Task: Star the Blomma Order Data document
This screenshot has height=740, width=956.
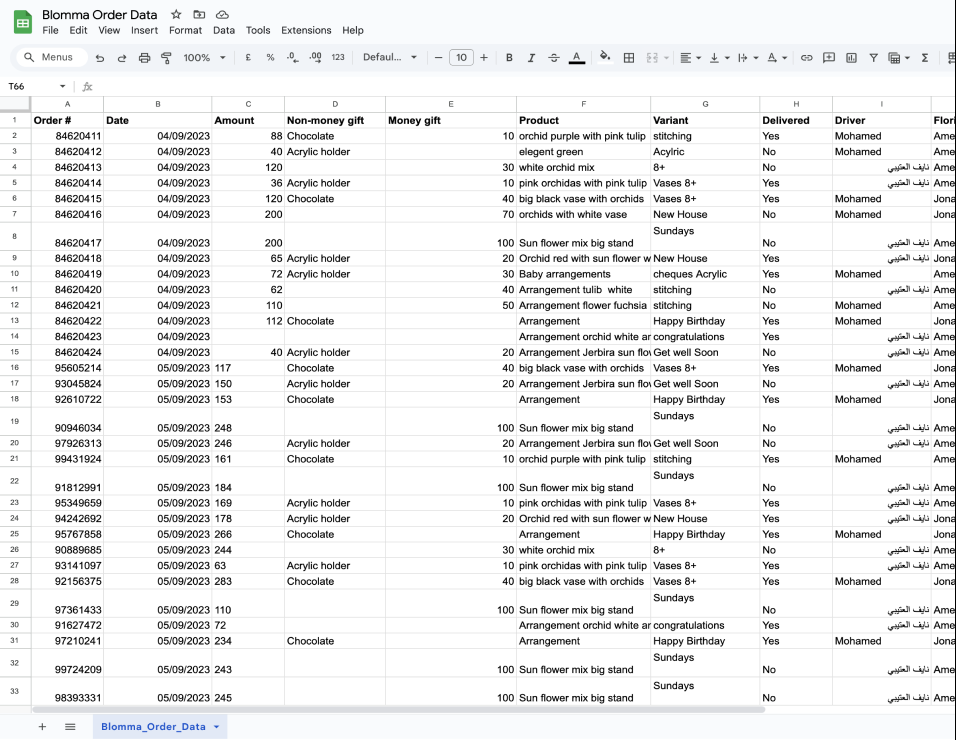Action: pos(177,15)
